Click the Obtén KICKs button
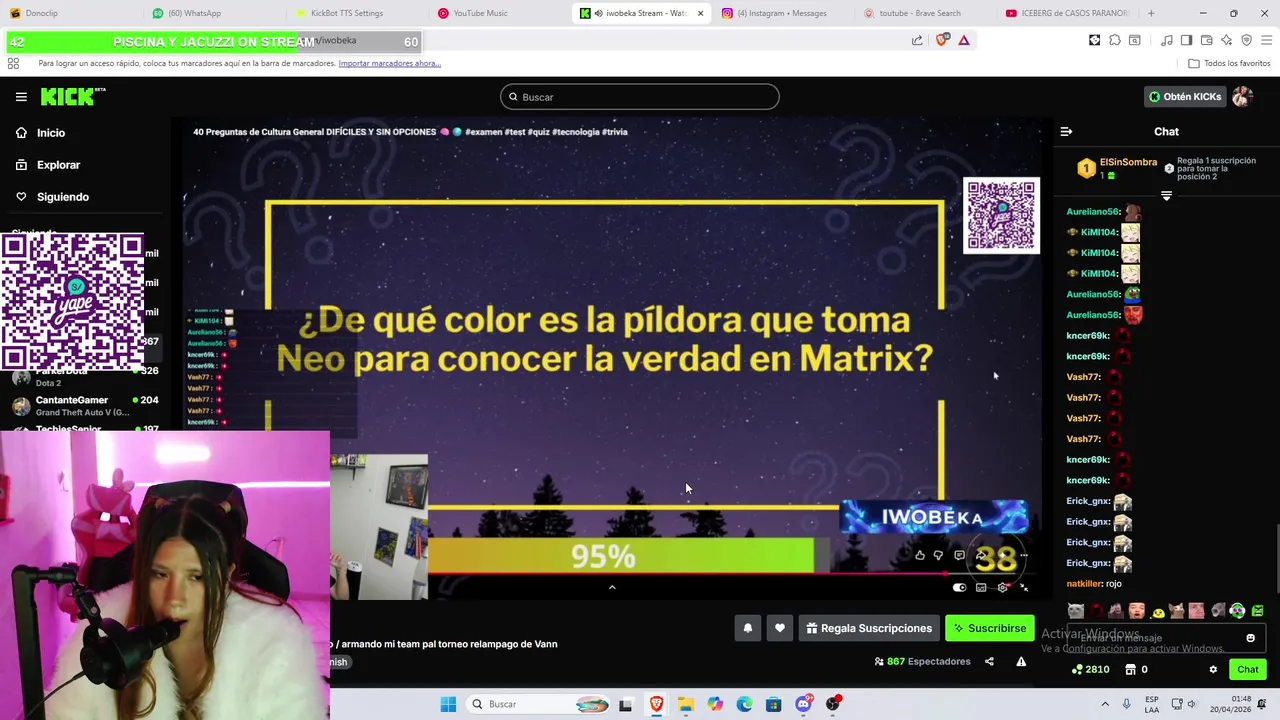The height and width of the screenshot is (720, 1280). point(1185,97)
